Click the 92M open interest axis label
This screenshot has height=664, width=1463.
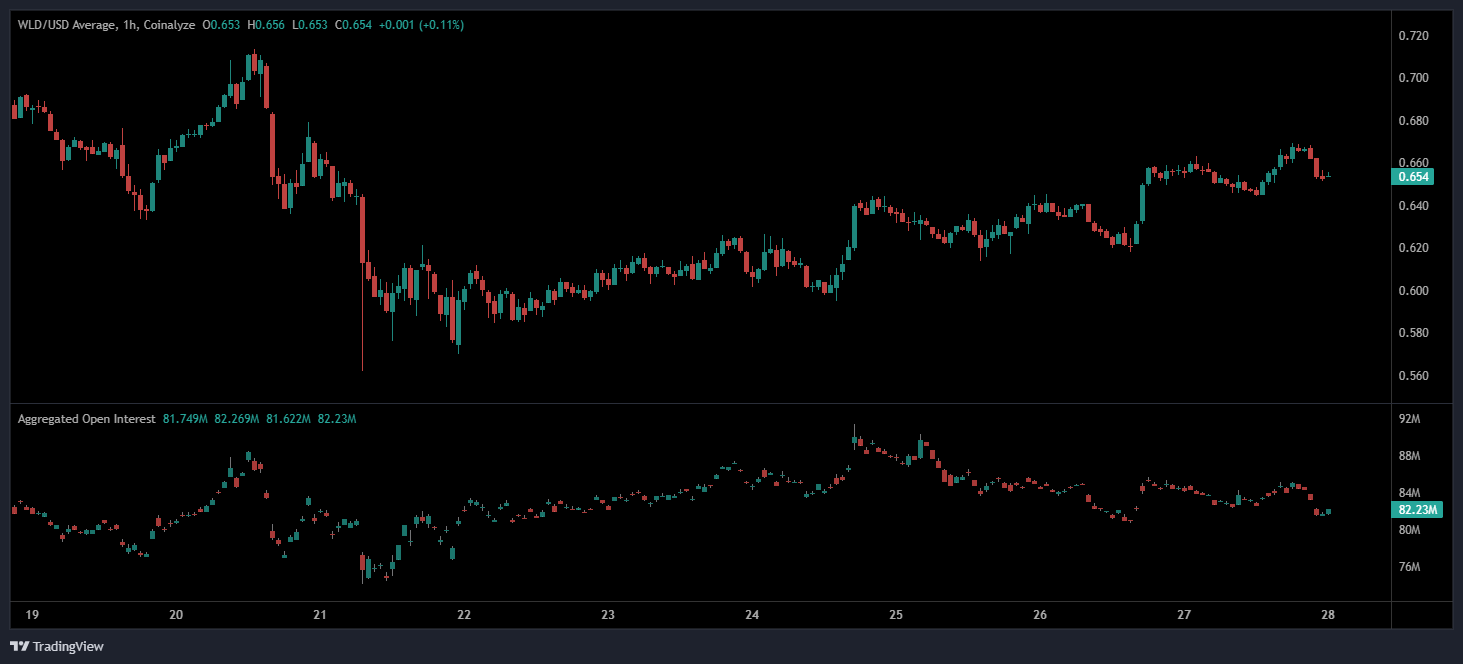click(1410, 419)
